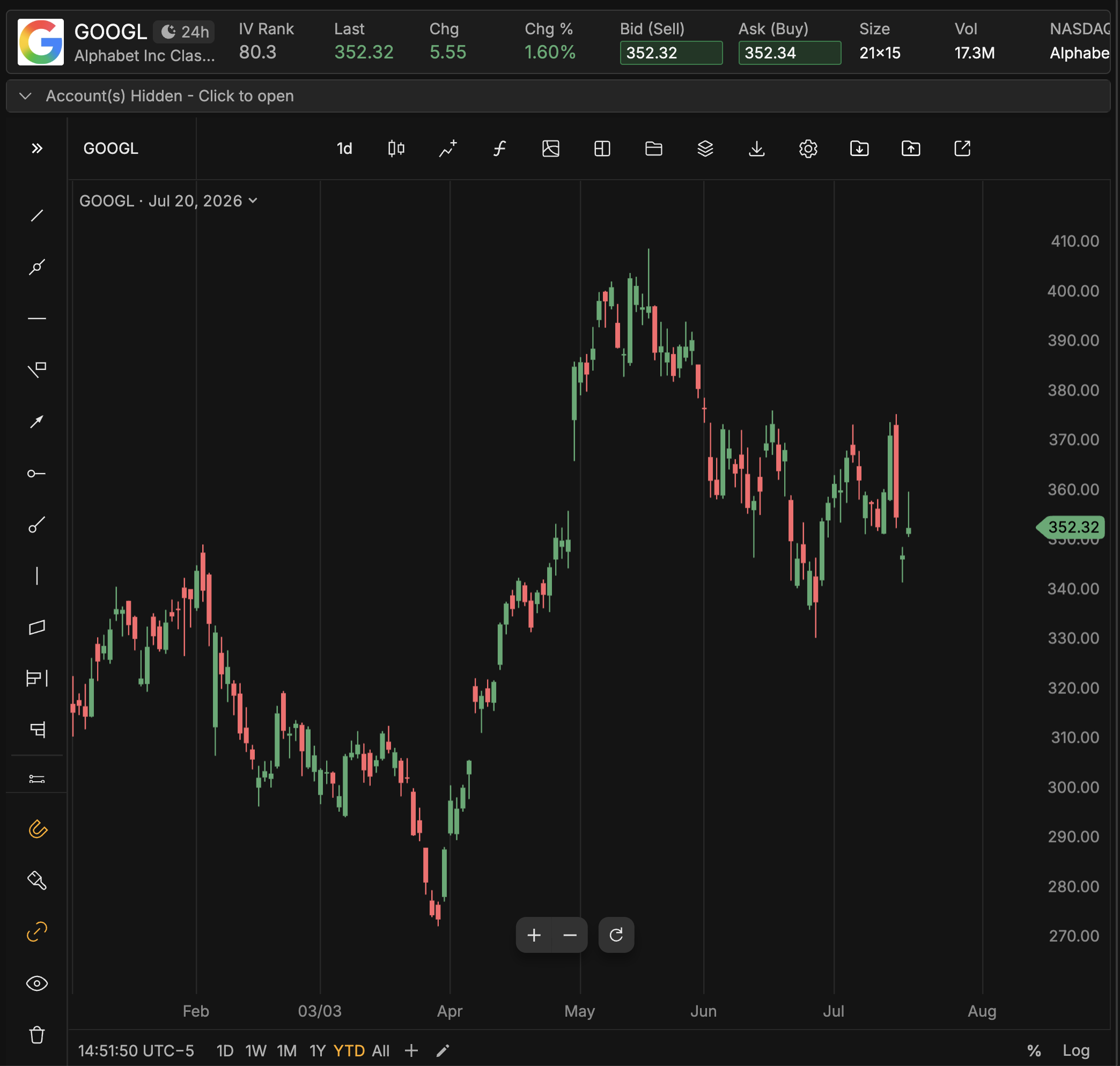Pop out chart in new window
The image size is (1120, 1066).
[962, 149]
